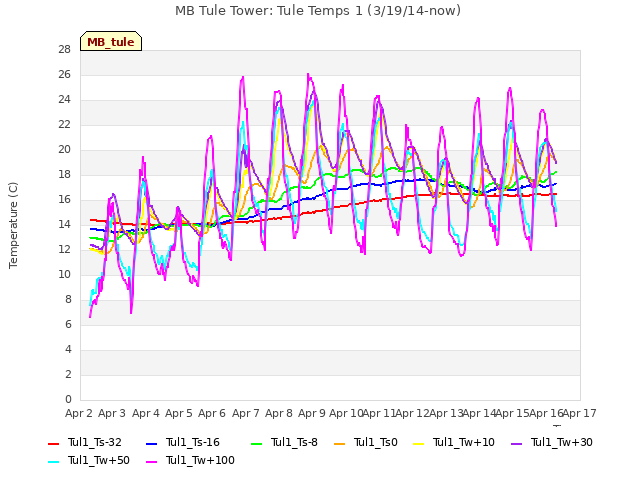Image resolution: width=640 pixels, height=480 pixels.
Task: Click the Apr 8 x-axis tick label
Action: pyautogui.click(x=279, y=413)
